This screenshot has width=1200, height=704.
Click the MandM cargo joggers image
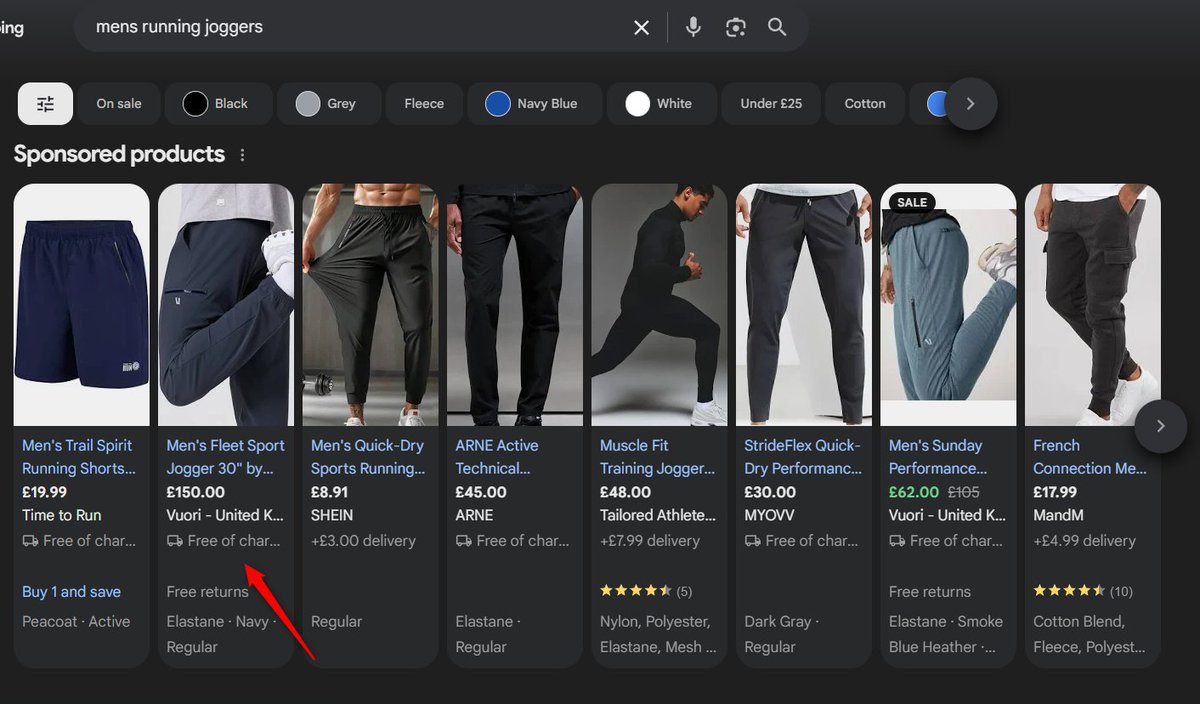(x=1093, y=305)
